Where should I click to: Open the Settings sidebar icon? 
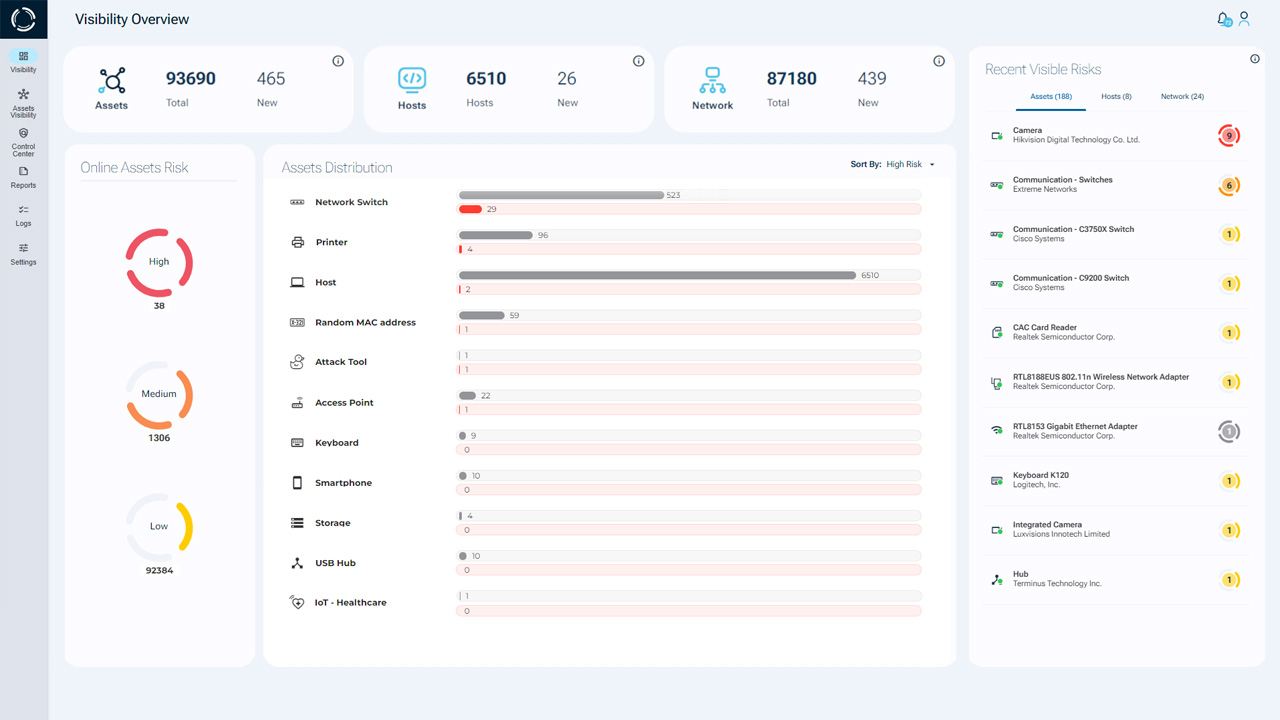[23, 254]
